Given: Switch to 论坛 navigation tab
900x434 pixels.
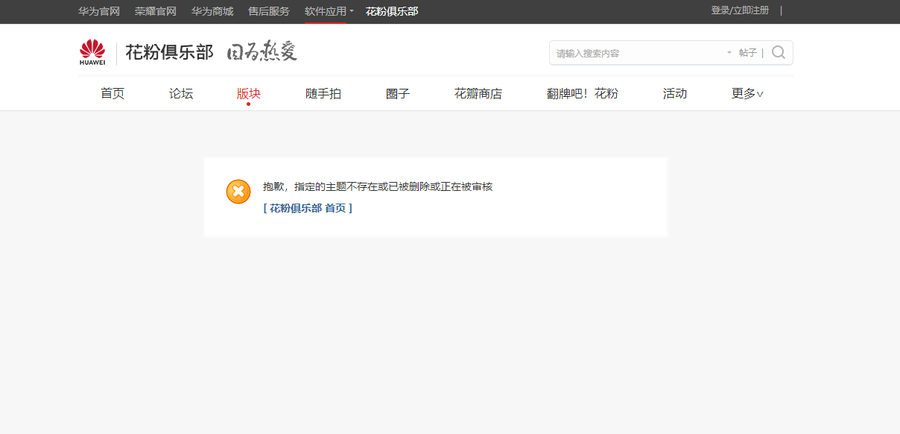Looking at the screenshot, I should point(181,94).
